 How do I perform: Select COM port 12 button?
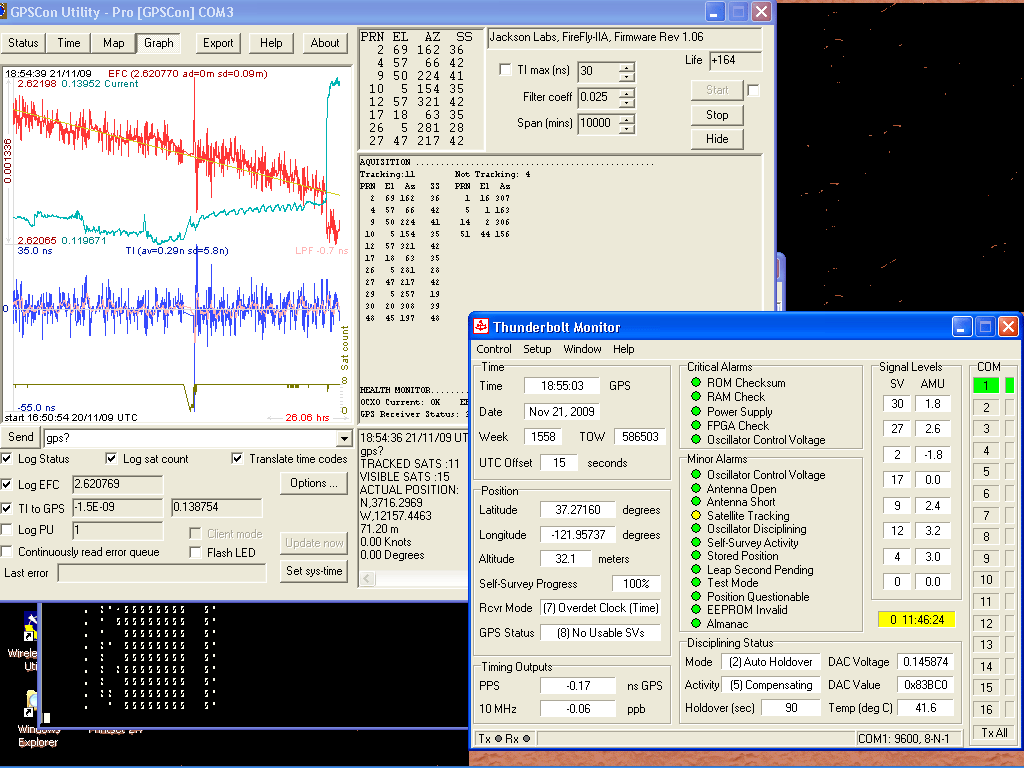point(985,623)
